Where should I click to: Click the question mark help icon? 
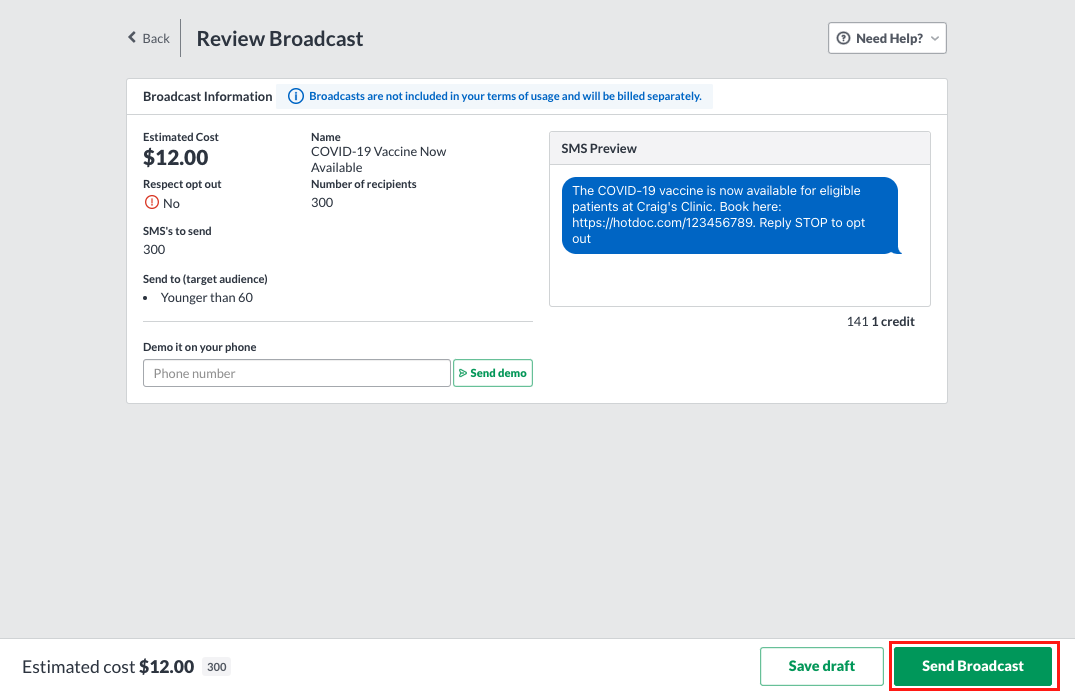click(843, 38)
